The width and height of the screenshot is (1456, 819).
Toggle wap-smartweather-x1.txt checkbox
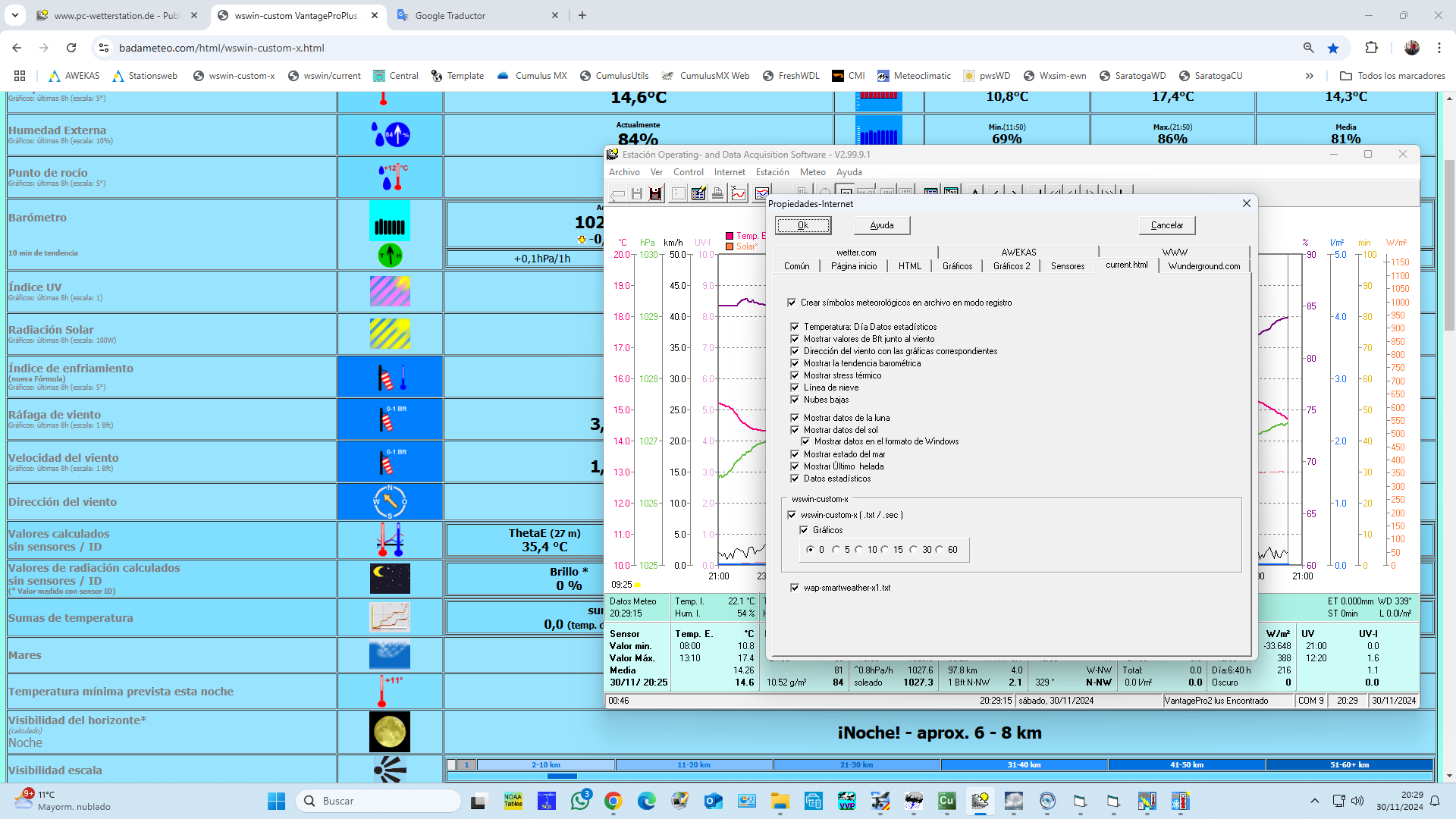point(795,588)
